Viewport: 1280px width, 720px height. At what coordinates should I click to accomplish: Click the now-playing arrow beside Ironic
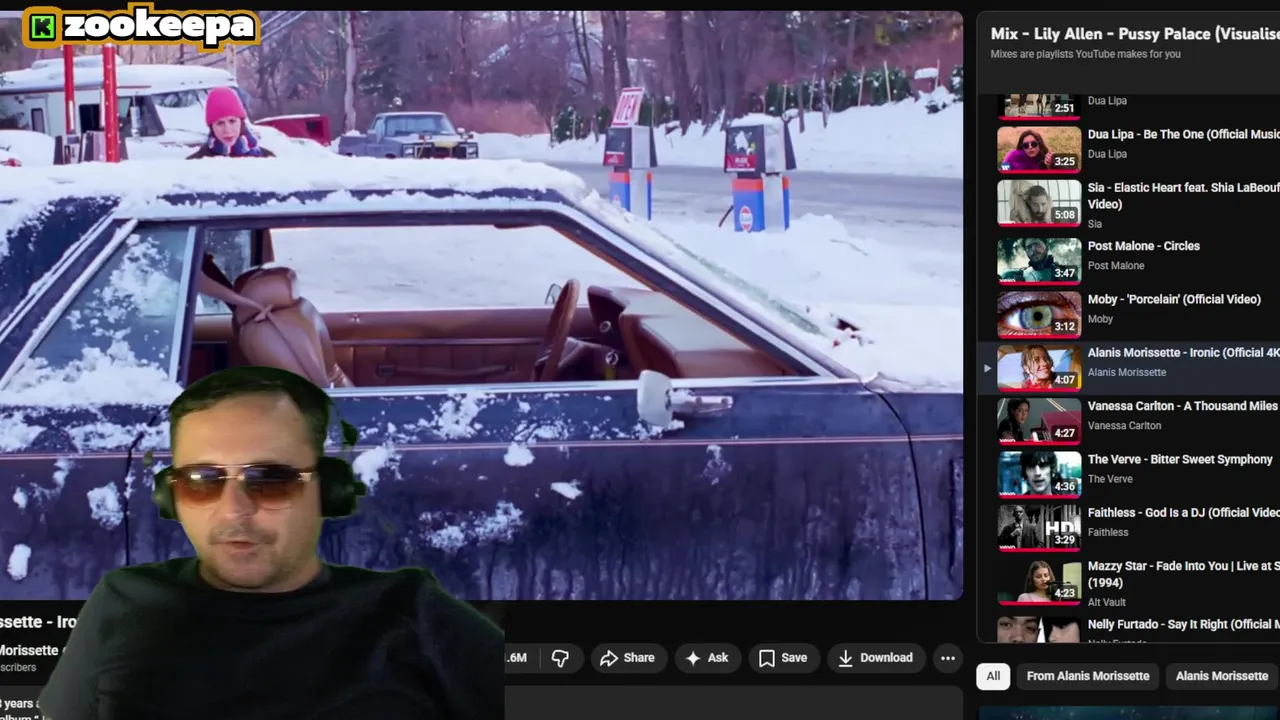pos(986,368)
